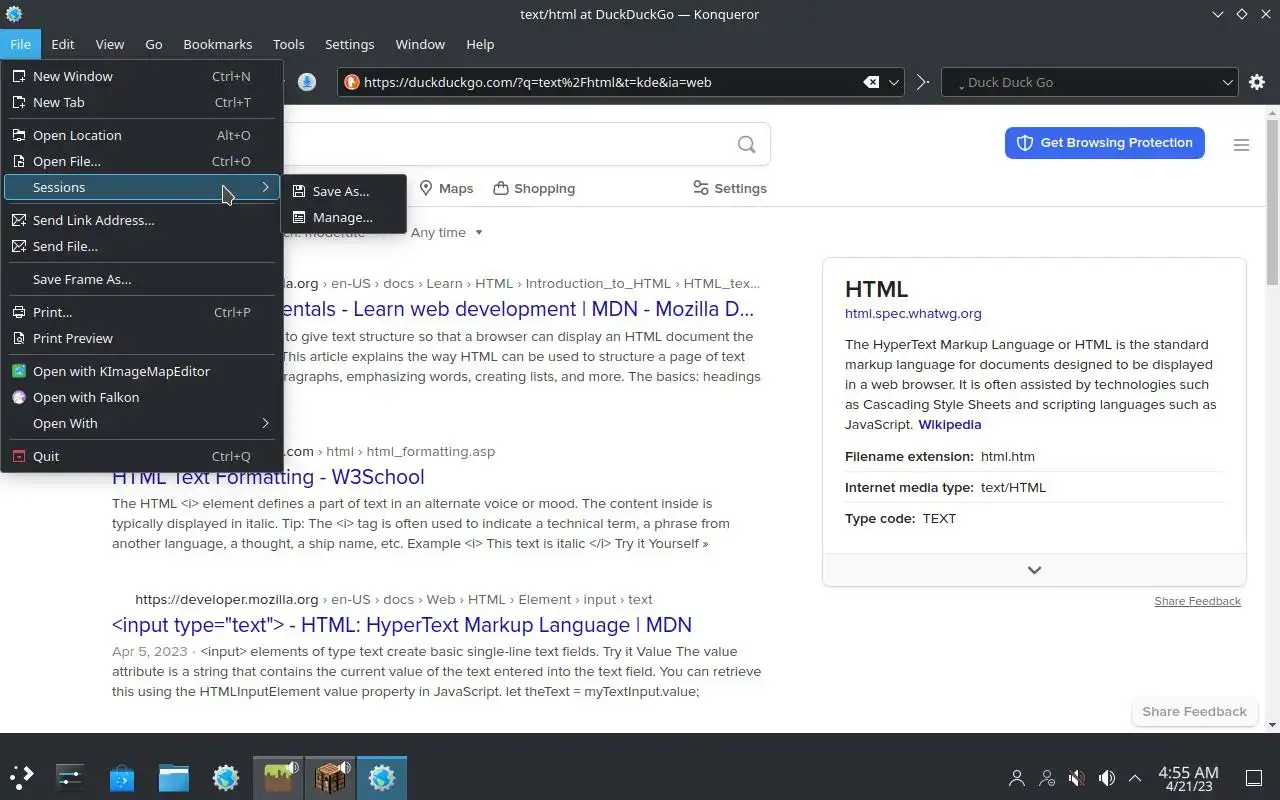Open the search engine dropdown arrow

pos(1228,82)
